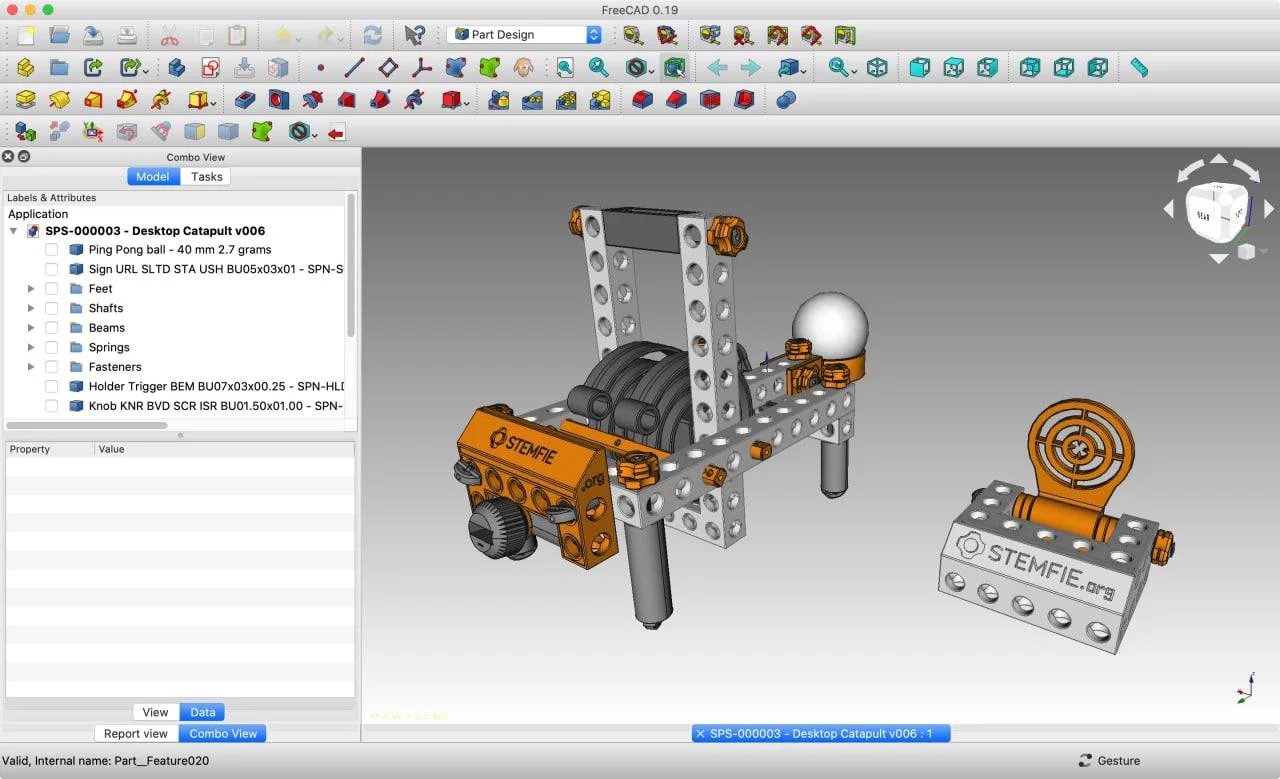The width and height of the screenshot is (1280, 779).
Task: Open the Part Design workbench dropdown
Action: pos(525,35)
